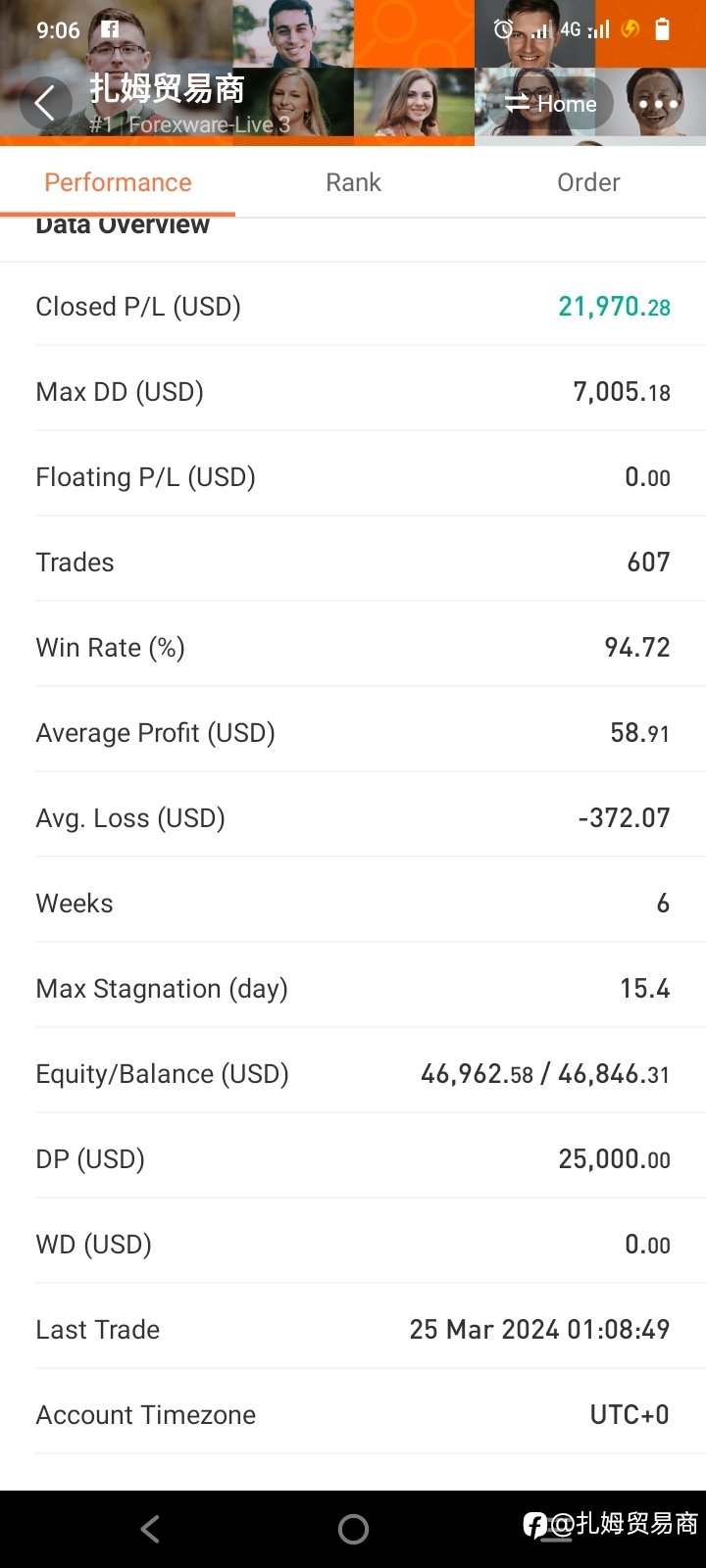This screenshot has width=706, height=1568.
Task: Tap Android home circle button
Action: point(353,1529)
